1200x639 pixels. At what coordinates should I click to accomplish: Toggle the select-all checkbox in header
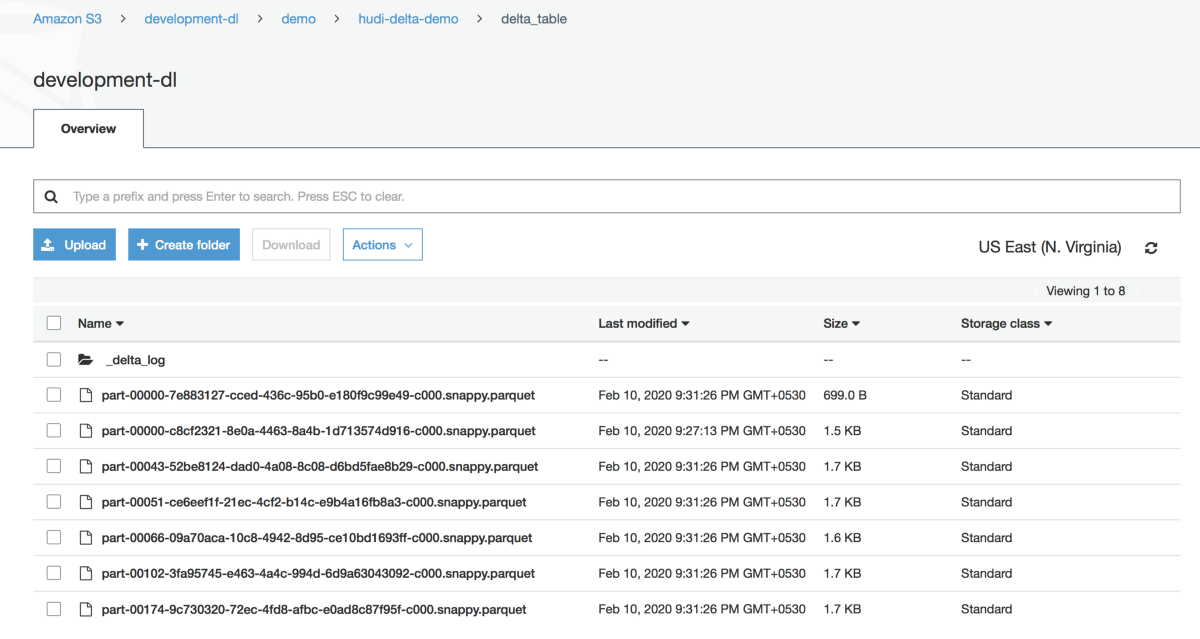click(54, 323)
